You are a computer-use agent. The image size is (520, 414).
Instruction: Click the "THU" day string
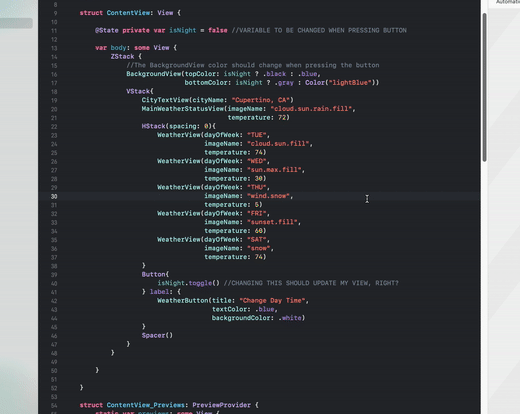[257, 187]
